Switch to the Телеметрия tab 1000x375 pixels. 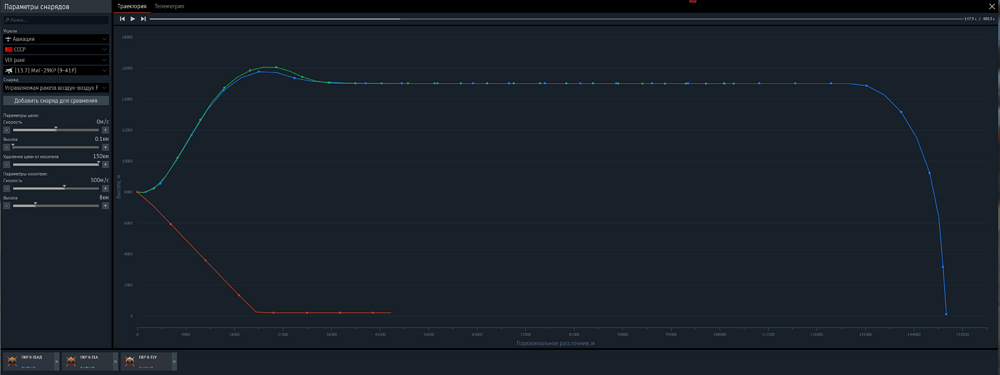(170, 6)
